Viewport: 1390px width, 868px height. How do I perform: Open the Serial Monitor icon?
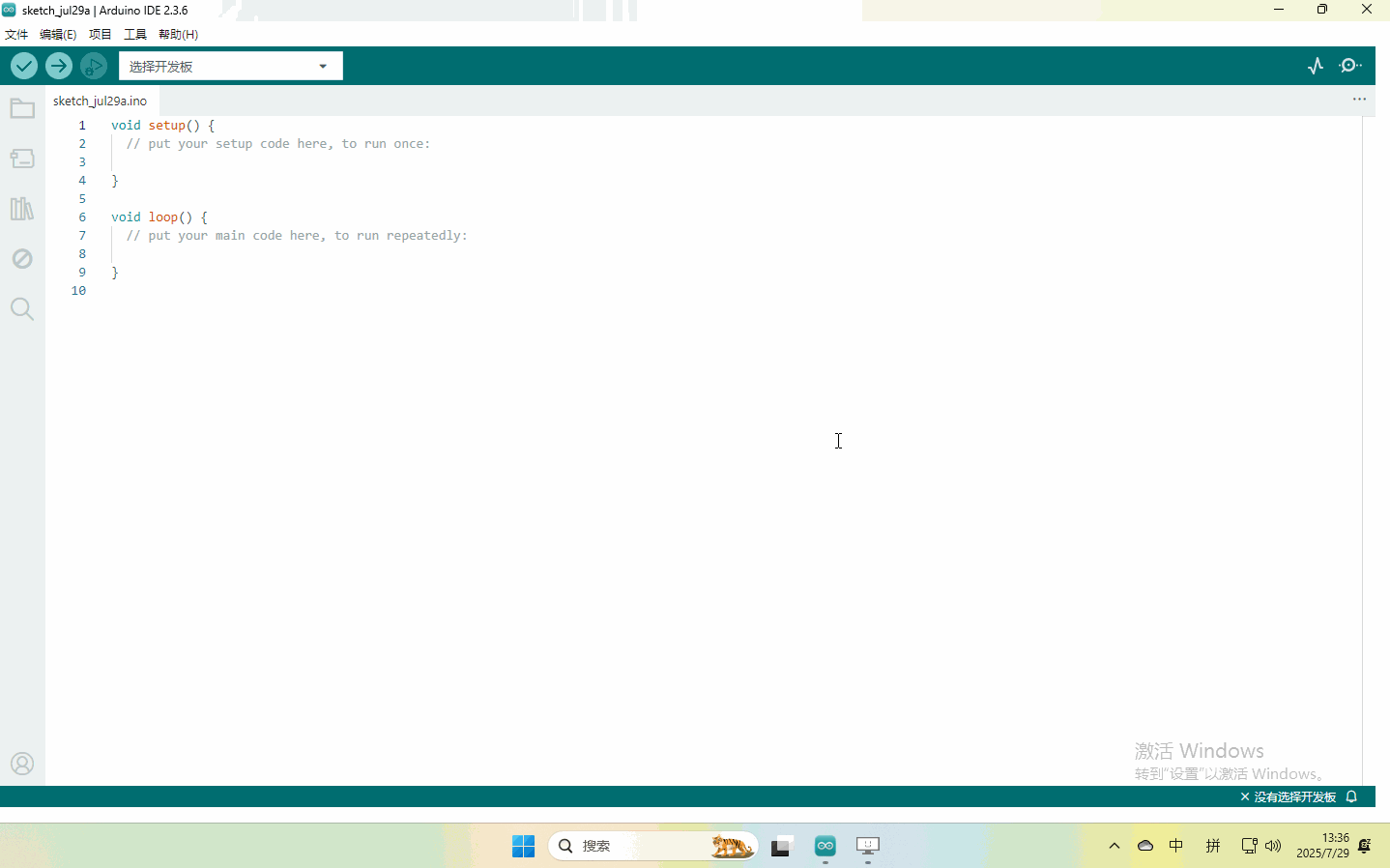(x=1350, y=66)
